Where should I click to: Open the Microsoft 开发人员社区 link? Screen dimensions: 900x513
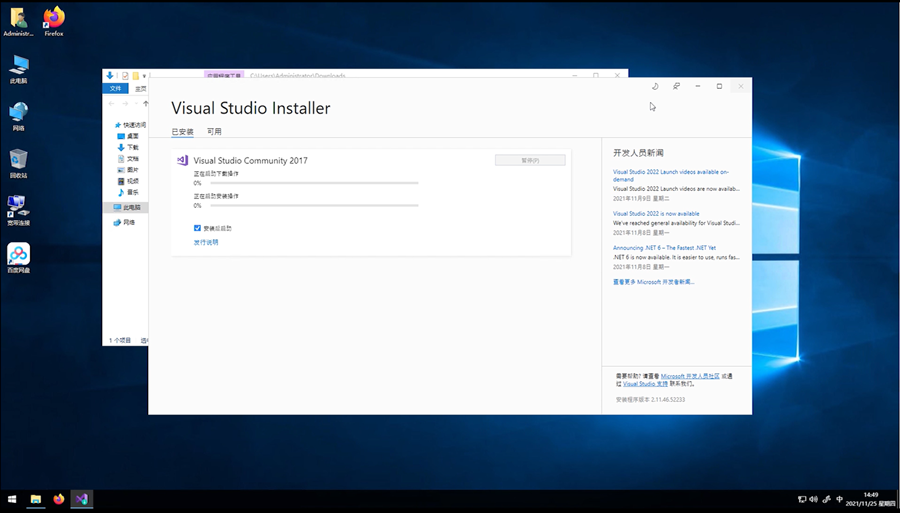[690, 376]
